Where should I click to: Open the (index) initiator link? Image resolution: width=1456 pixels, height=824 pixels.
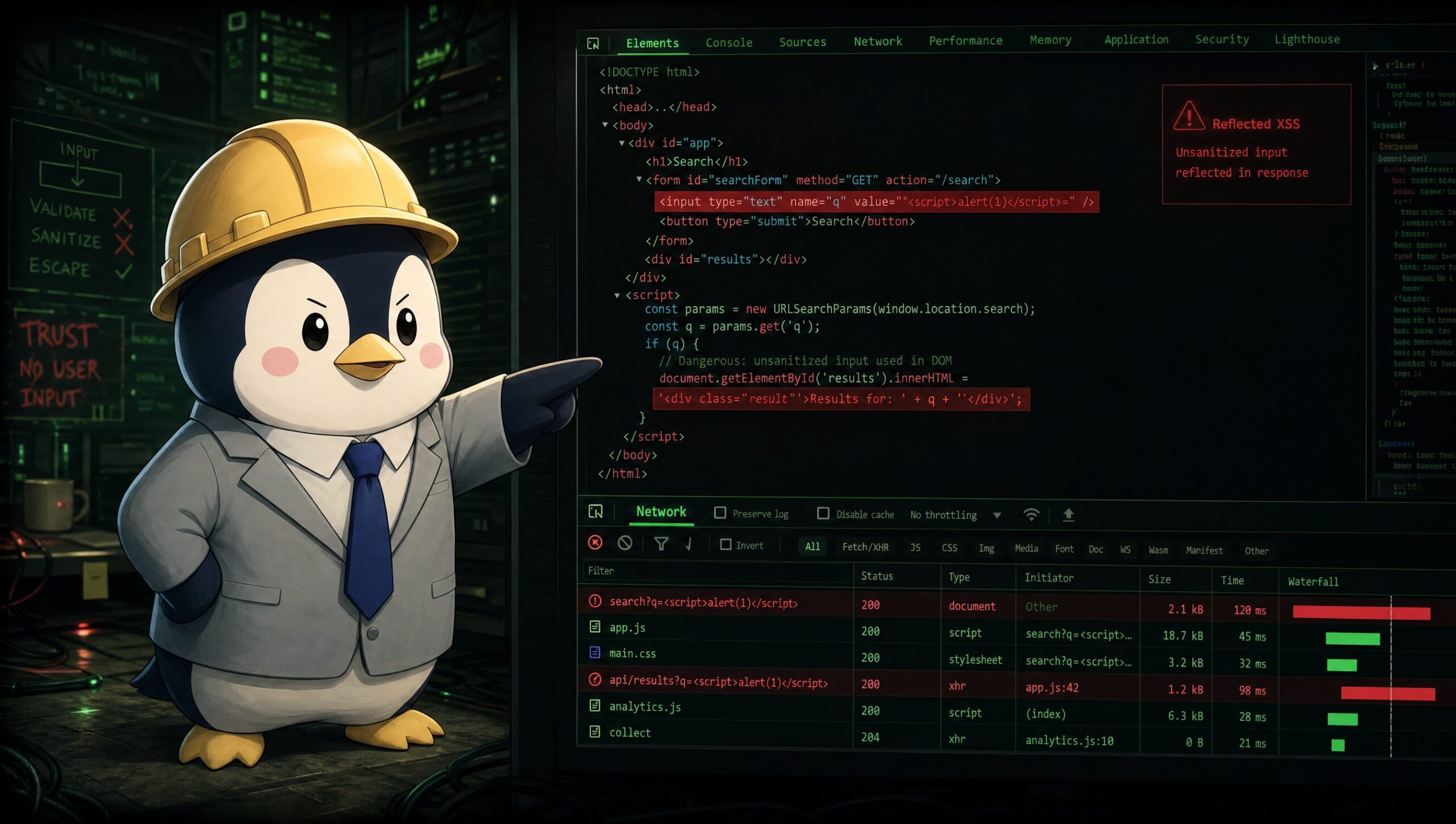[x=1045, y=714]
